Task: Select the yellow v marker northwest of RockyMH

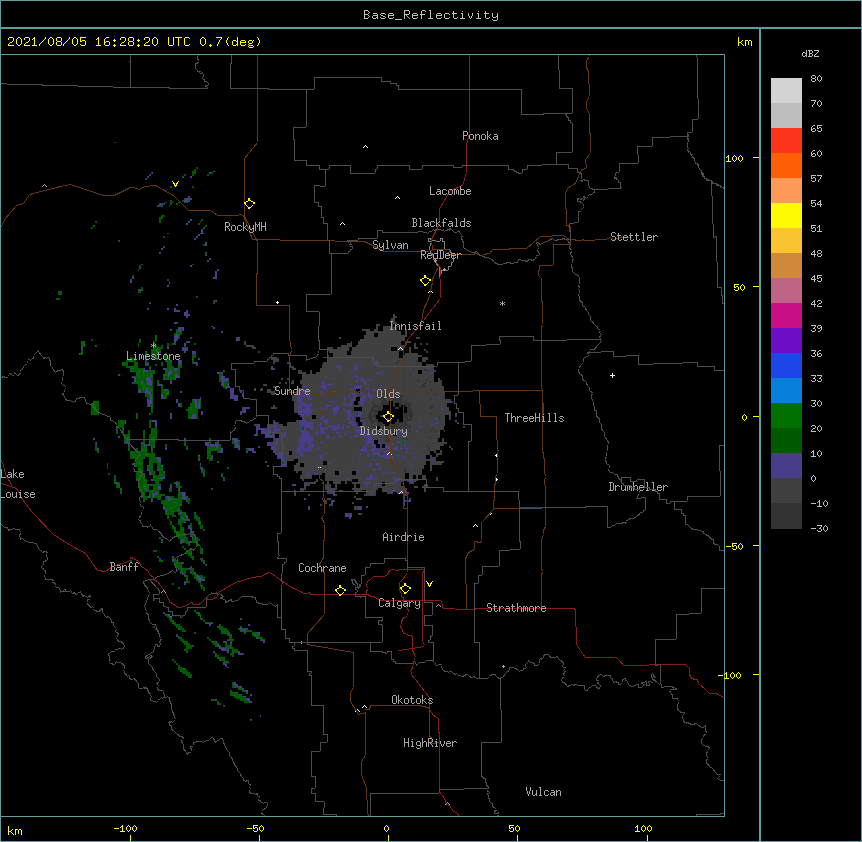Action: (175, 184)
